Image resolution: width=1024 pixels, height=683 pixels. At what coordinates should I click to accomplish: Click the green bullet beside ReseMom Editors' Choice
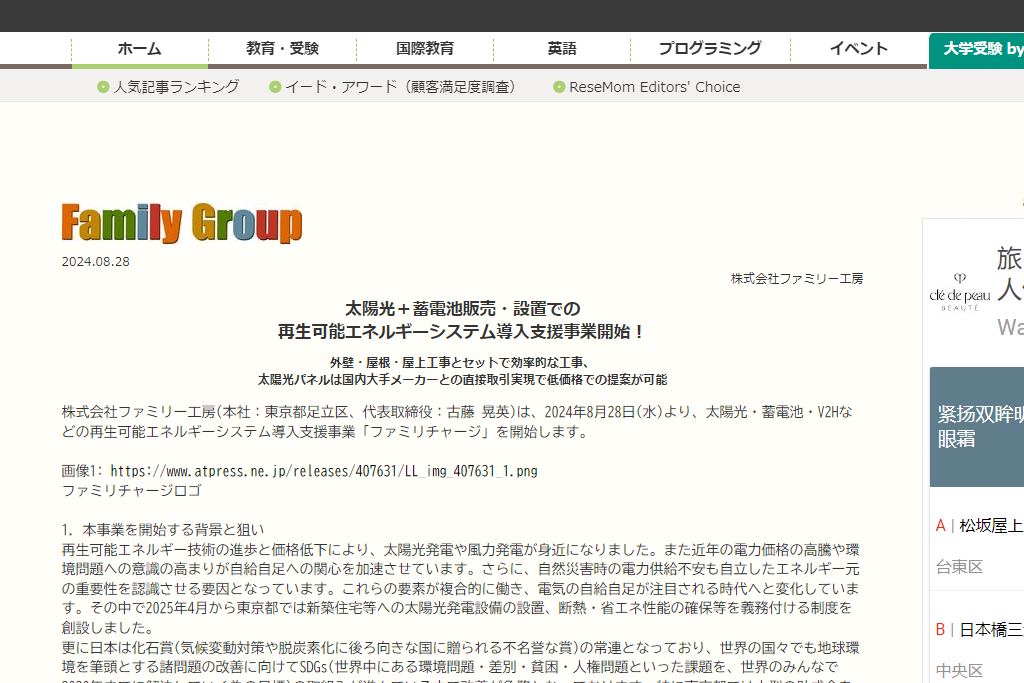point(559,87)
